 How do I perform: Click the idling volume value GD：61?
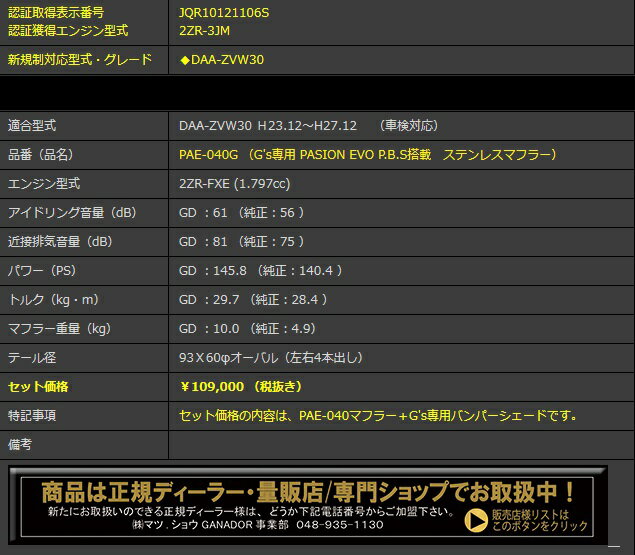(241, 213)
